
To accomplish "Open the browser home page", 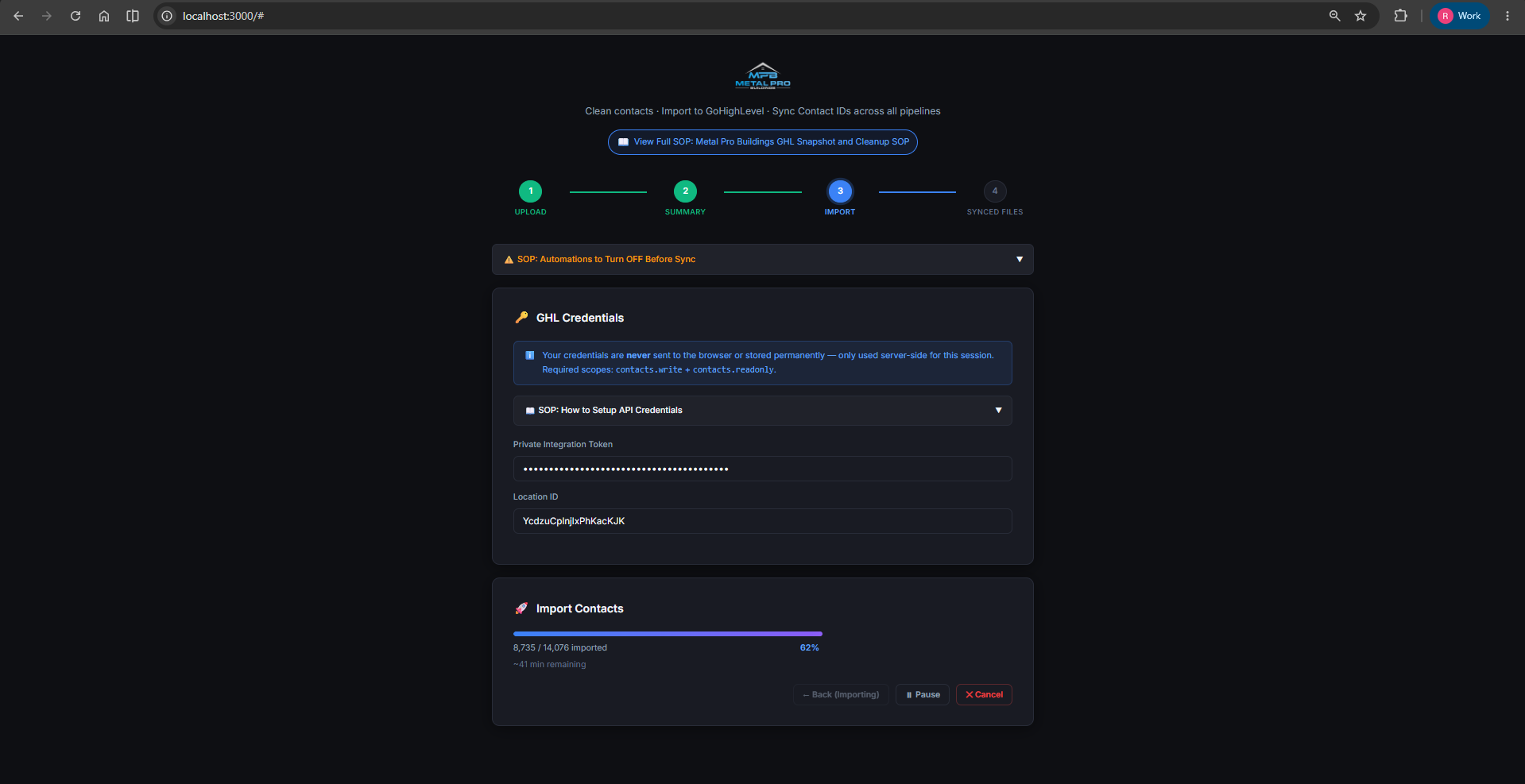I will (x=104, y=16).
